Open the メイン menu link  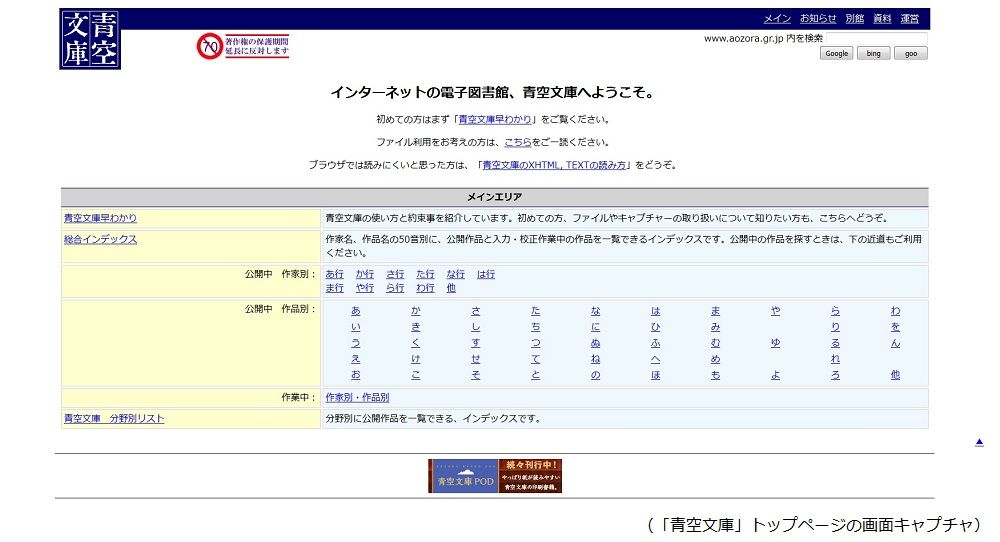777,18
